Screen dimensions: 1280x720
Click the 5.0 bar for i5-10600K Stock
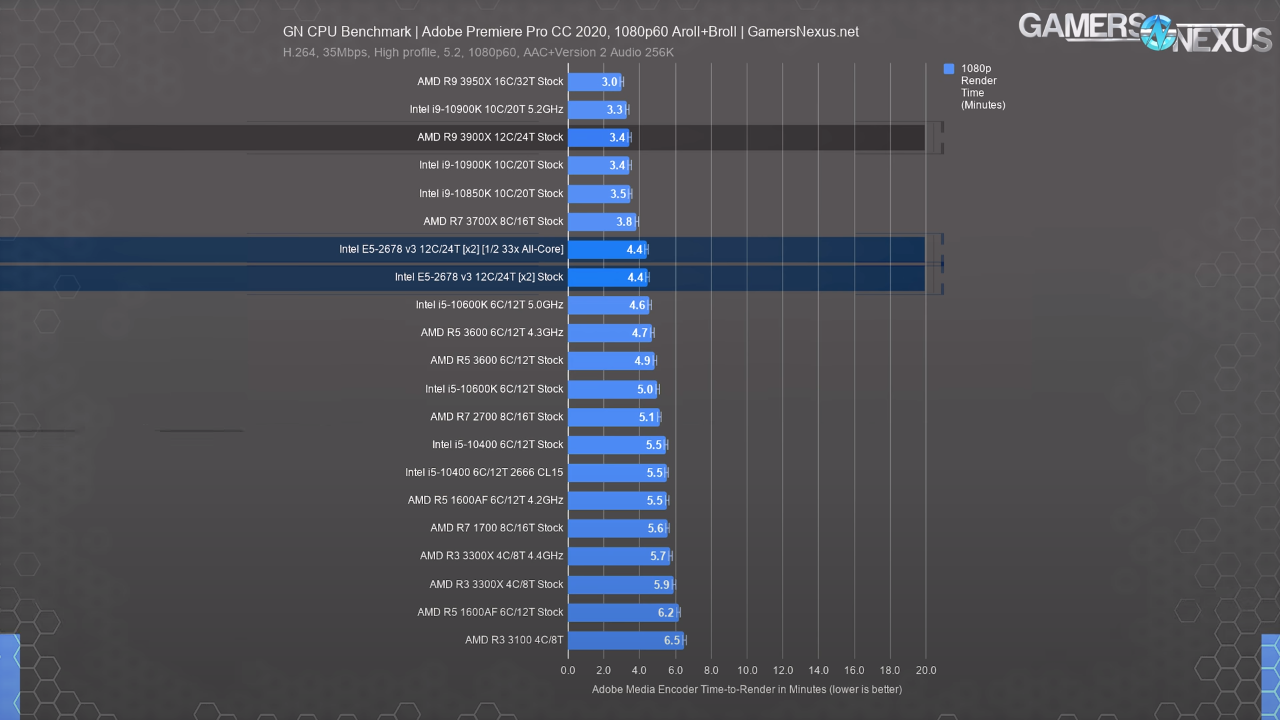[x=613, y=389]
